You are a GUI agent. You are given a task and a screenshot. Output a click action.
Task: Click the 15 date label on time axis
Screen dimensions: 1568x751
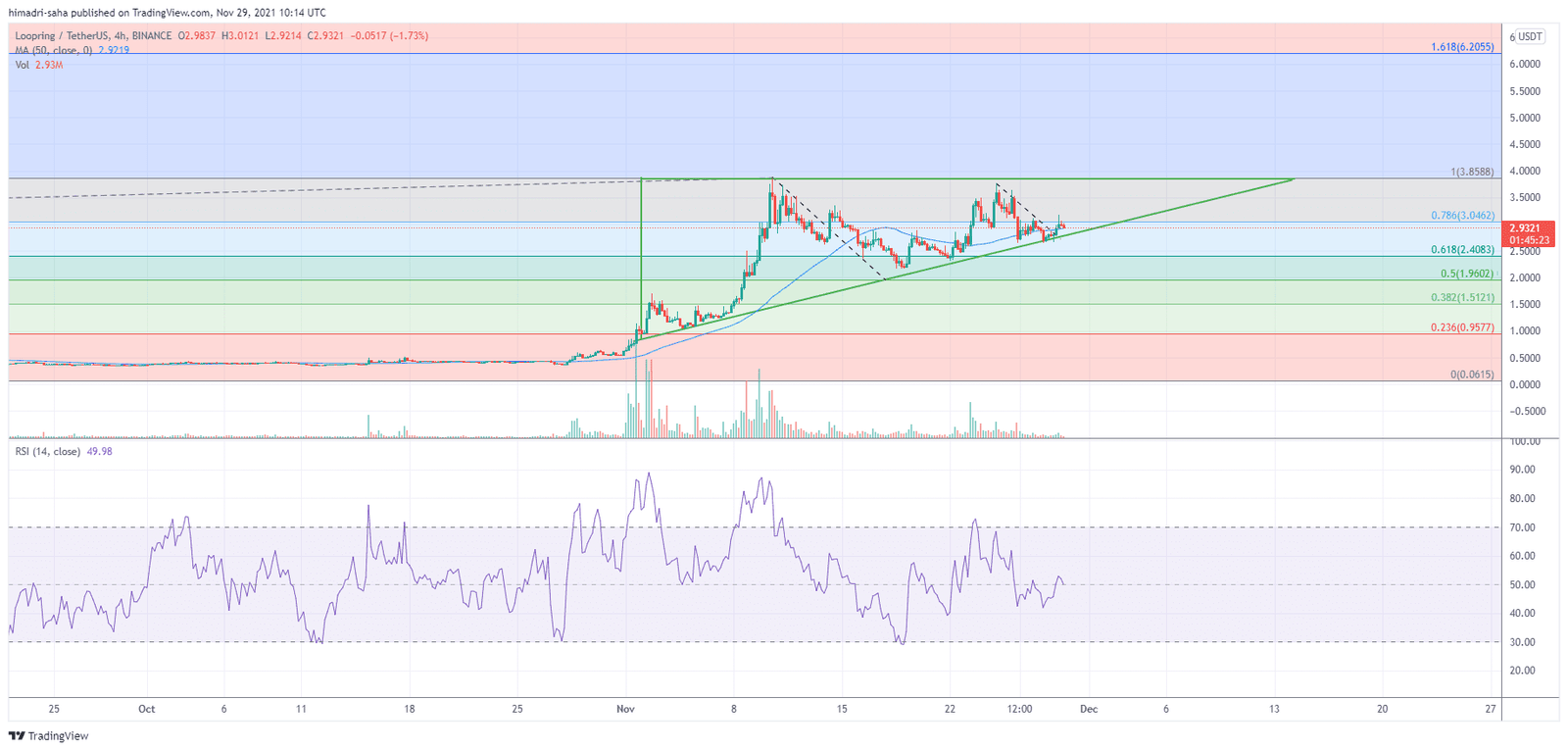coord(842,709)
